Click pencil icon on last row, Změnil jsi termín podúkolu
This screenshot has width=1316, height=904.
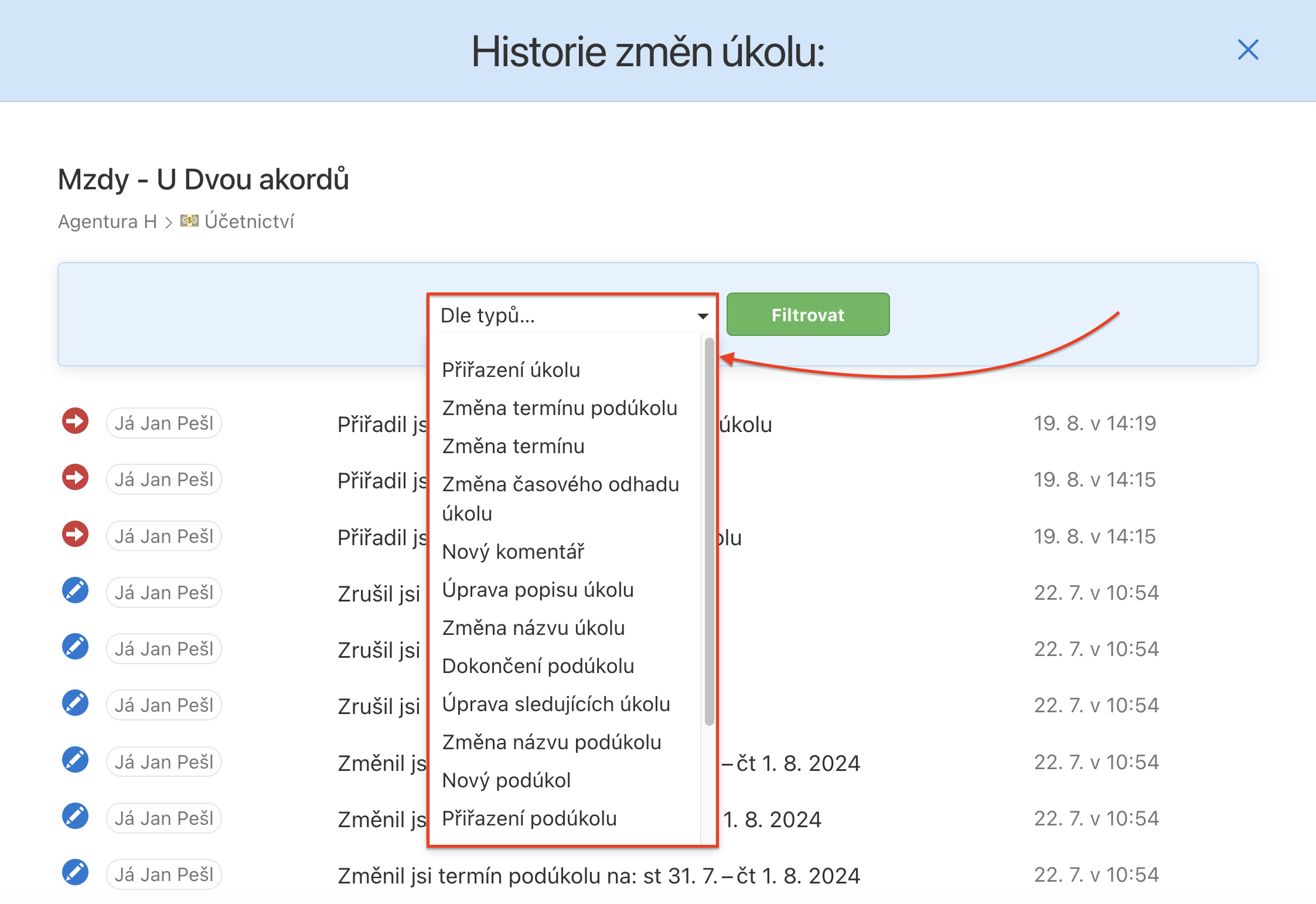click(x=75, y=872)
